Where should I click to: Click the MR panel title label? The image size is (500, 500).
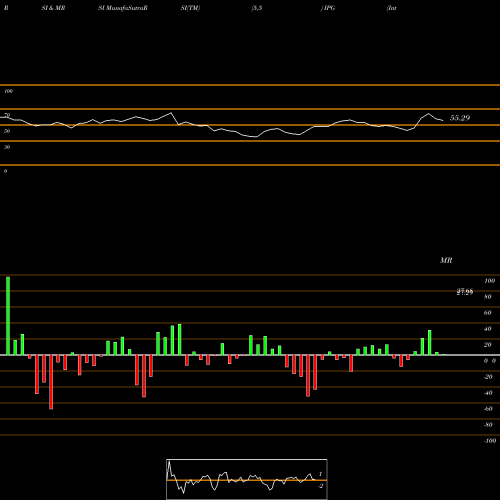[x=446, y=260]
